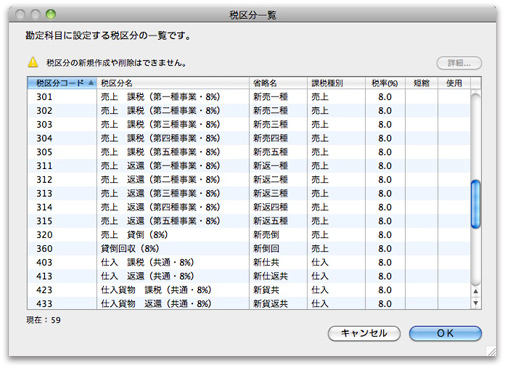
Task: Click the OK button
Action: coord(445,333)
